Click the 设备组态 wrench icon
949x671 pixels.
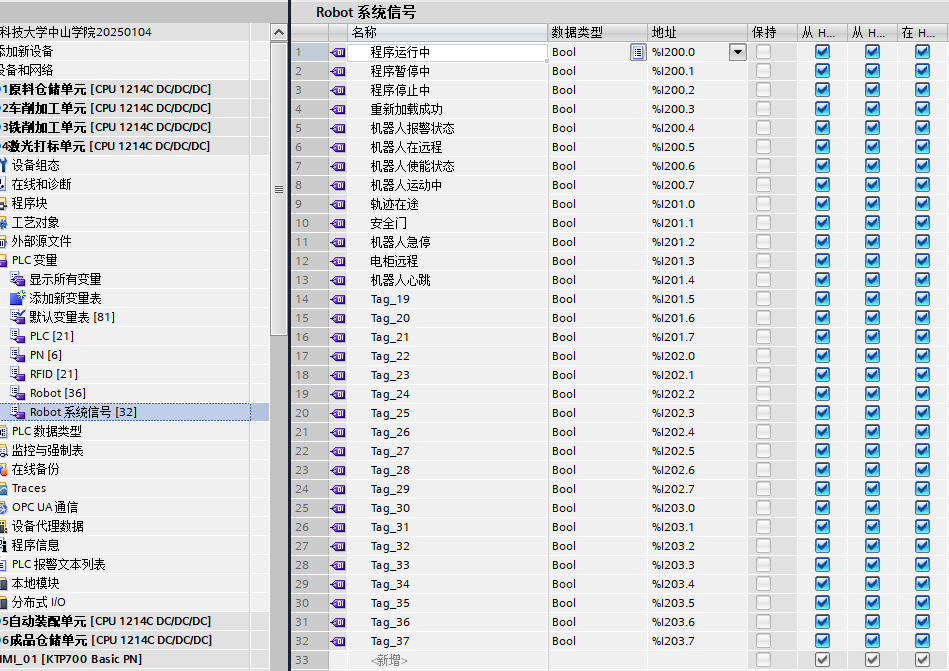3,165
